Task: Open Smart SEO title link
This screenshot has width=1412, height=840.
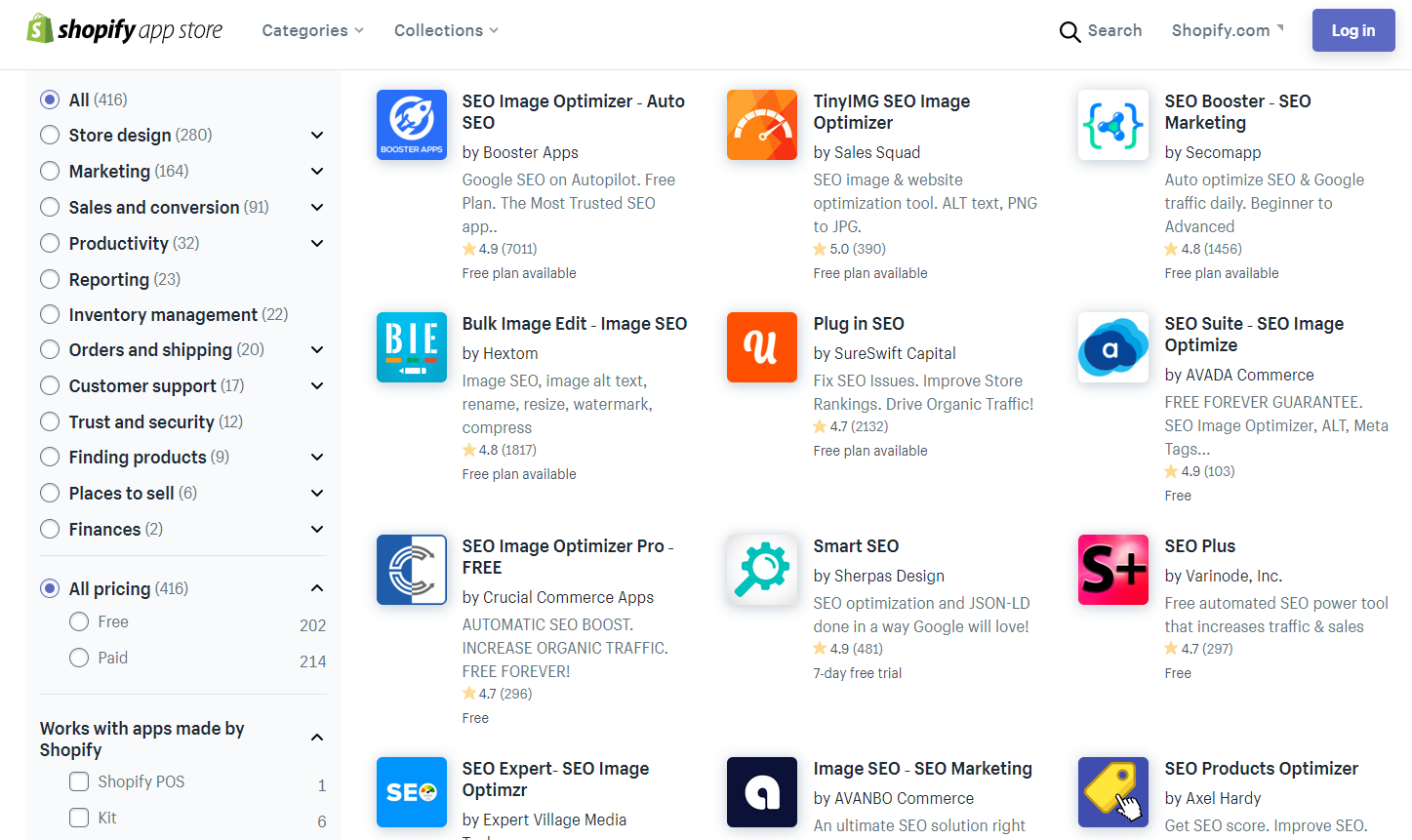Action: [x=856, y=545]
